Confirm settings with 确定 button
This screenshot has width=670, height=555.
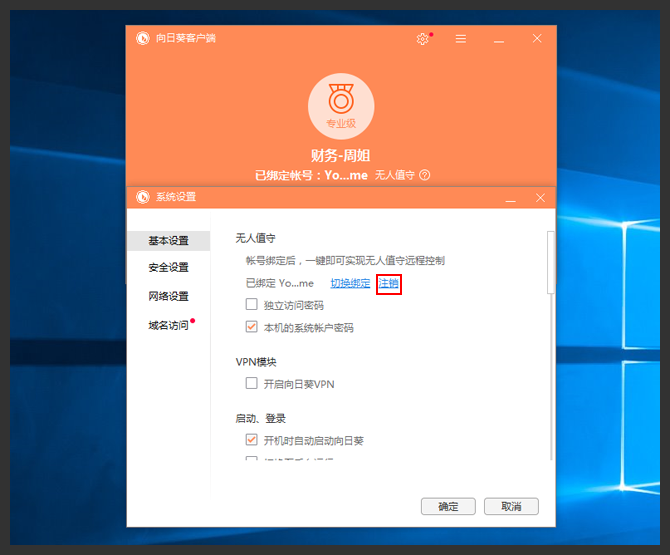pyautogui.click(x=448, y=507)
